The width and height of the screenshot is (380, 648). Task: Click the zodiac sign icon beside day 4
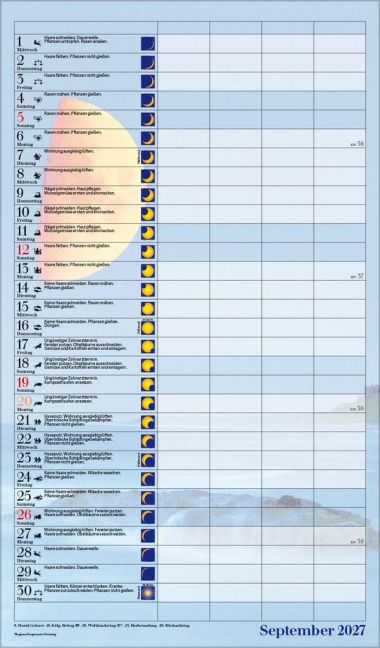(x=38, y=100)
